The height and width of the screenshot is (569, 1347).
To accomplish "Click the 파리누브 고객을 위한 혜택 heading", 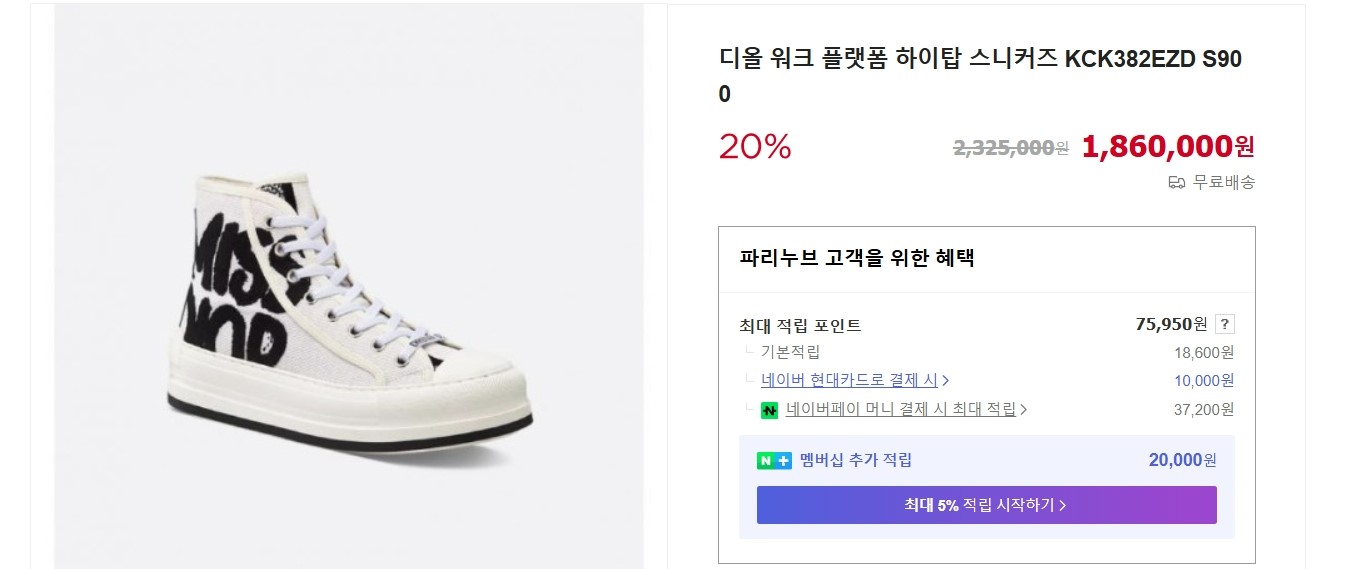I will pyautogui.click(x=857, y=258).
